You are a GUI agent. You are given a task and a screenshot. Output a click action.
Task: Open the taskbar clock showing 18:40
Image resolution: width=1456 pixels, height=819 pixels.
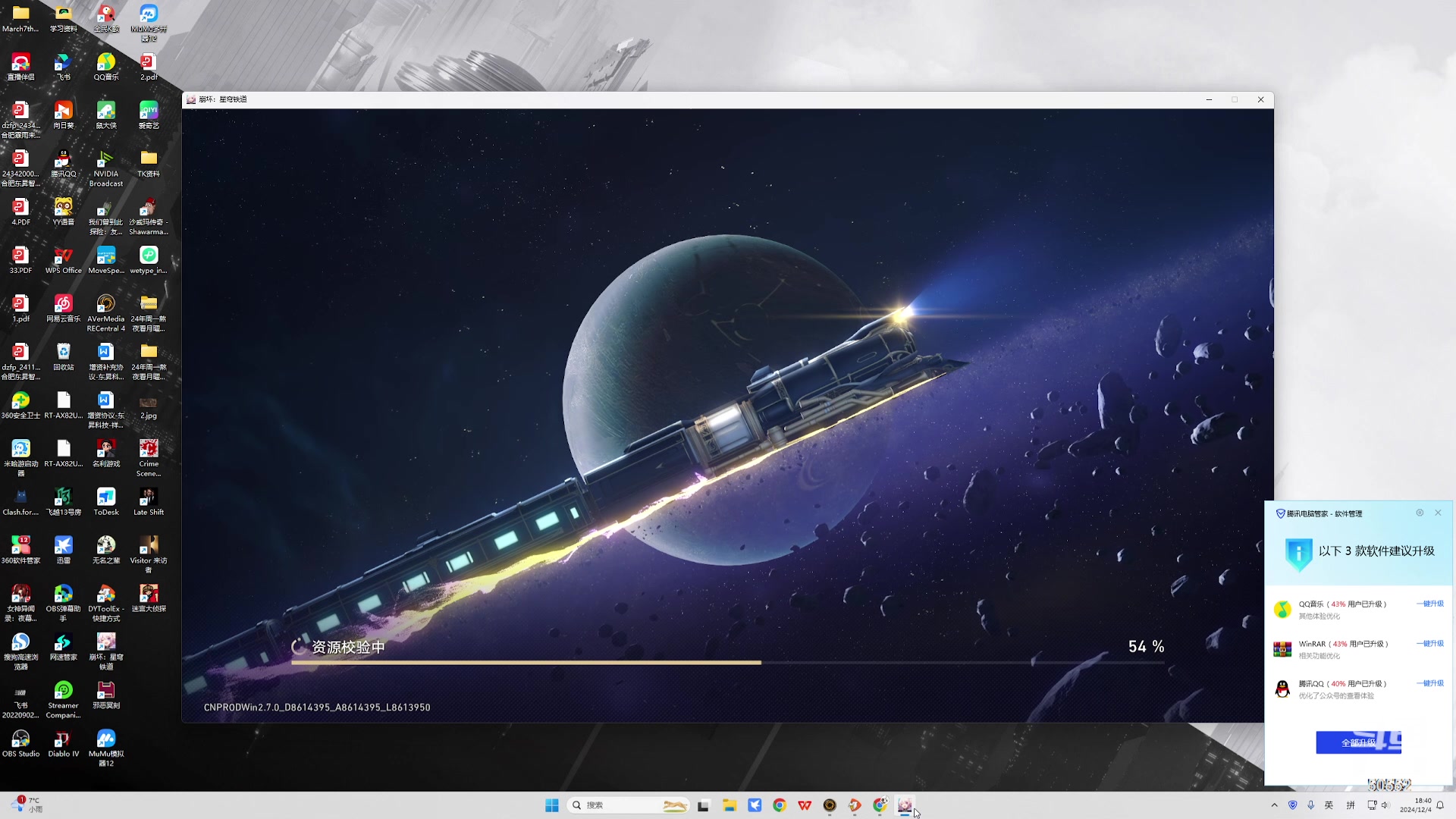tap(1415, 805)
